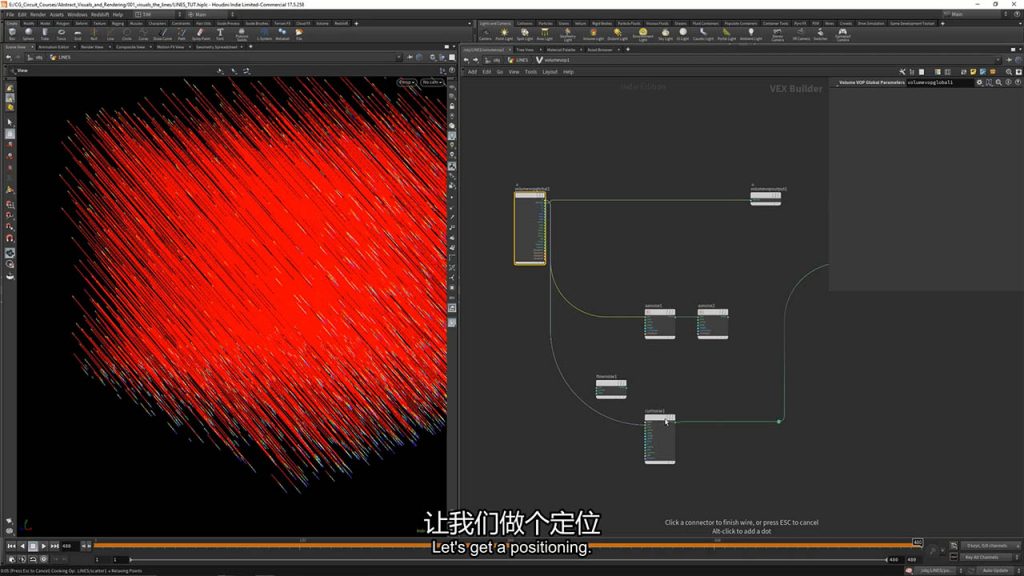Select the volumevopoutput1 node
1024x576 pixels.
click(765, 198)
